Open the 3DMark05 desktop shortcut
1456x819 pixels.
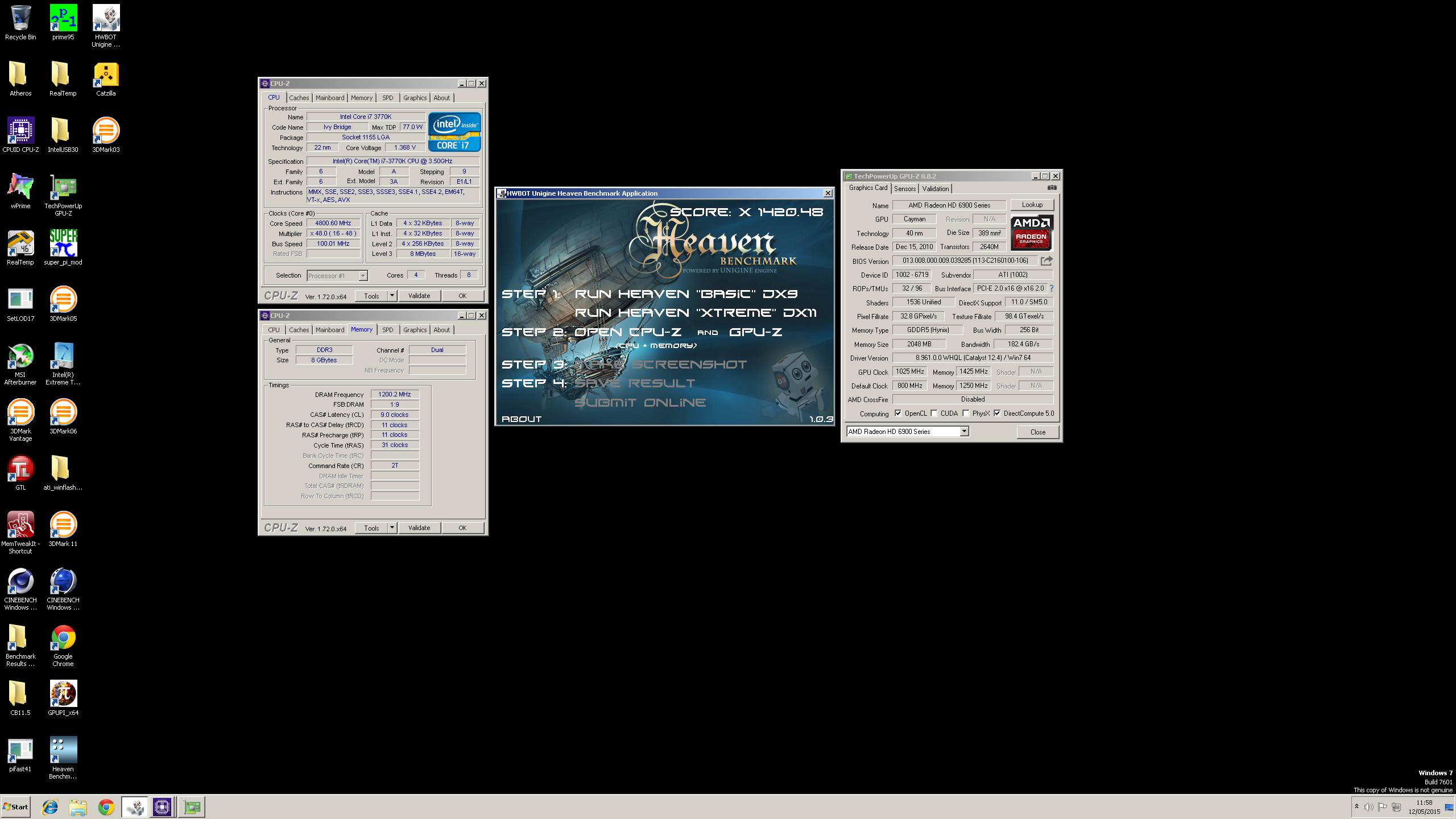(63, 304)
